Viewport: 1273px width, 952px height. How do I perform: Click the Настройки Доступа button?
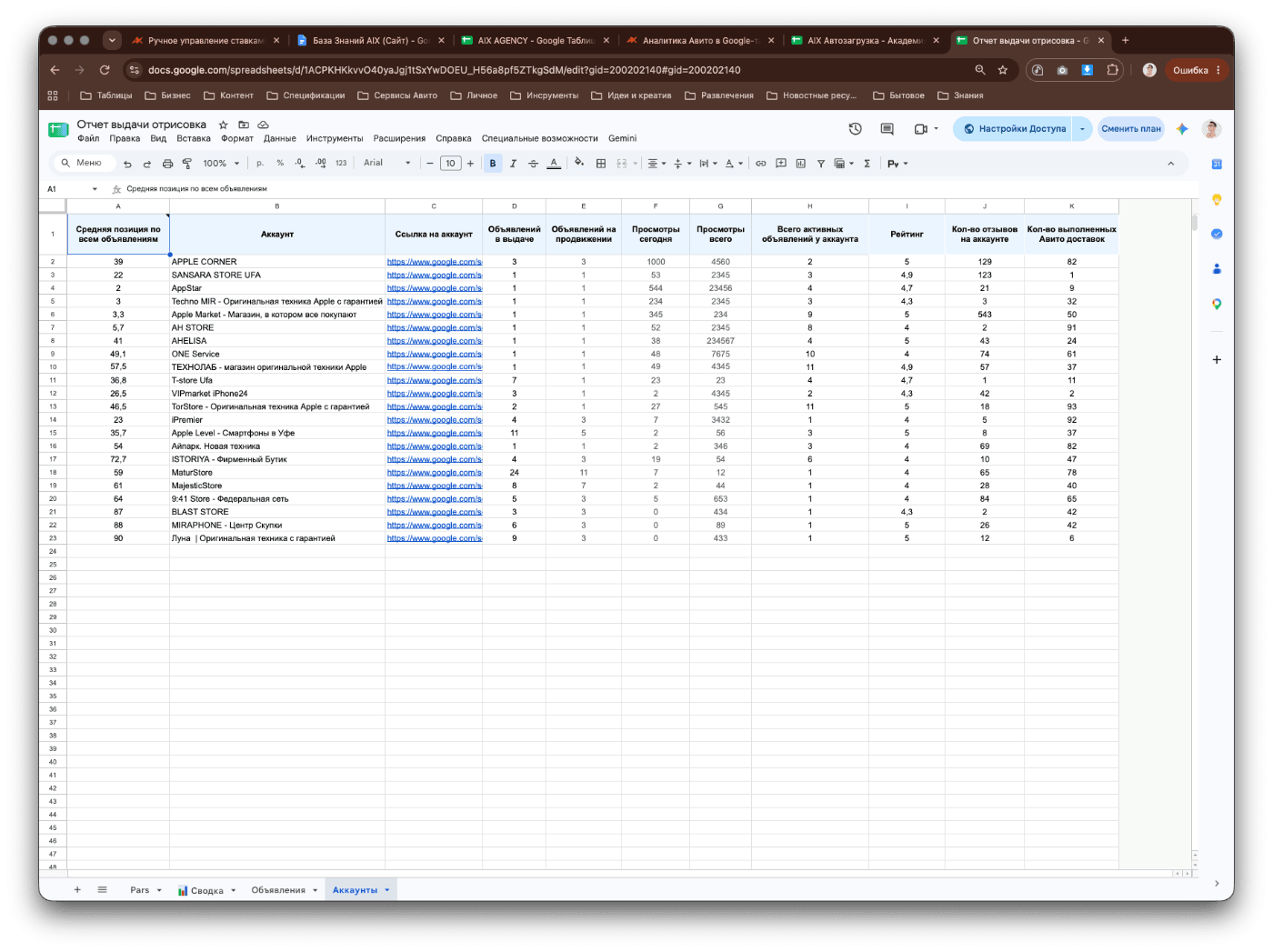click(1014, 129)
